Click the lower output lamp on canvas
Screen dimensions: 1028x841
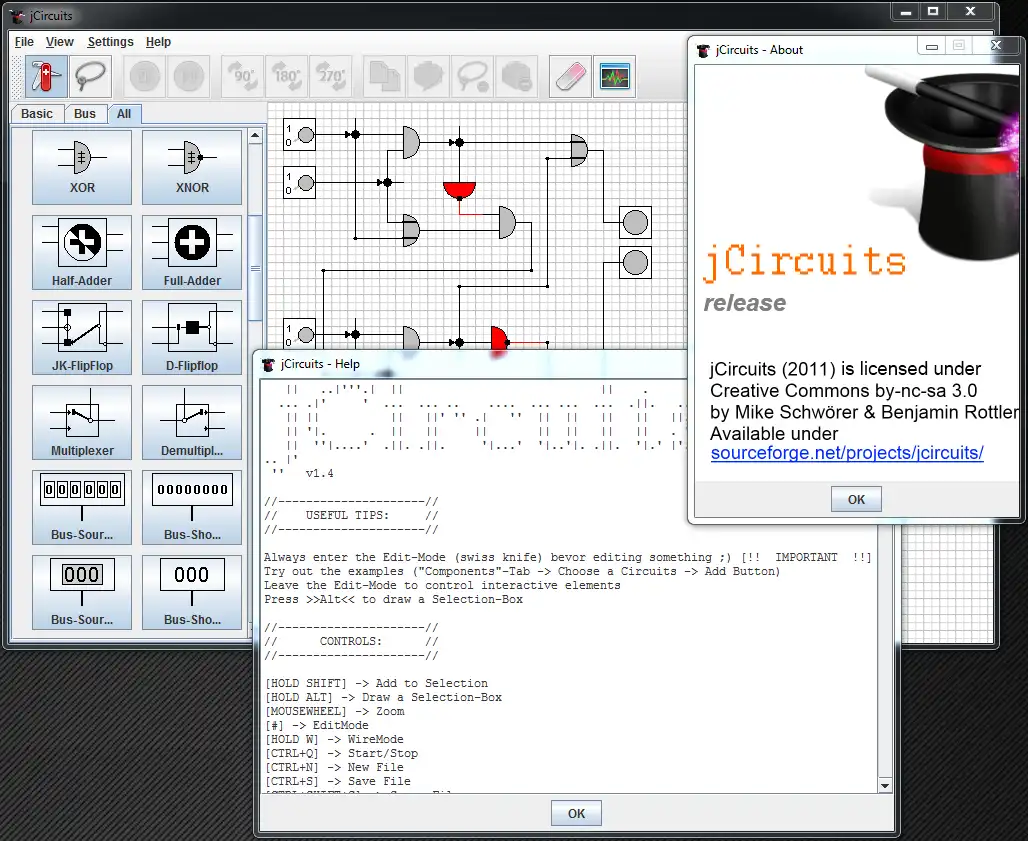[x=635, y=263]
